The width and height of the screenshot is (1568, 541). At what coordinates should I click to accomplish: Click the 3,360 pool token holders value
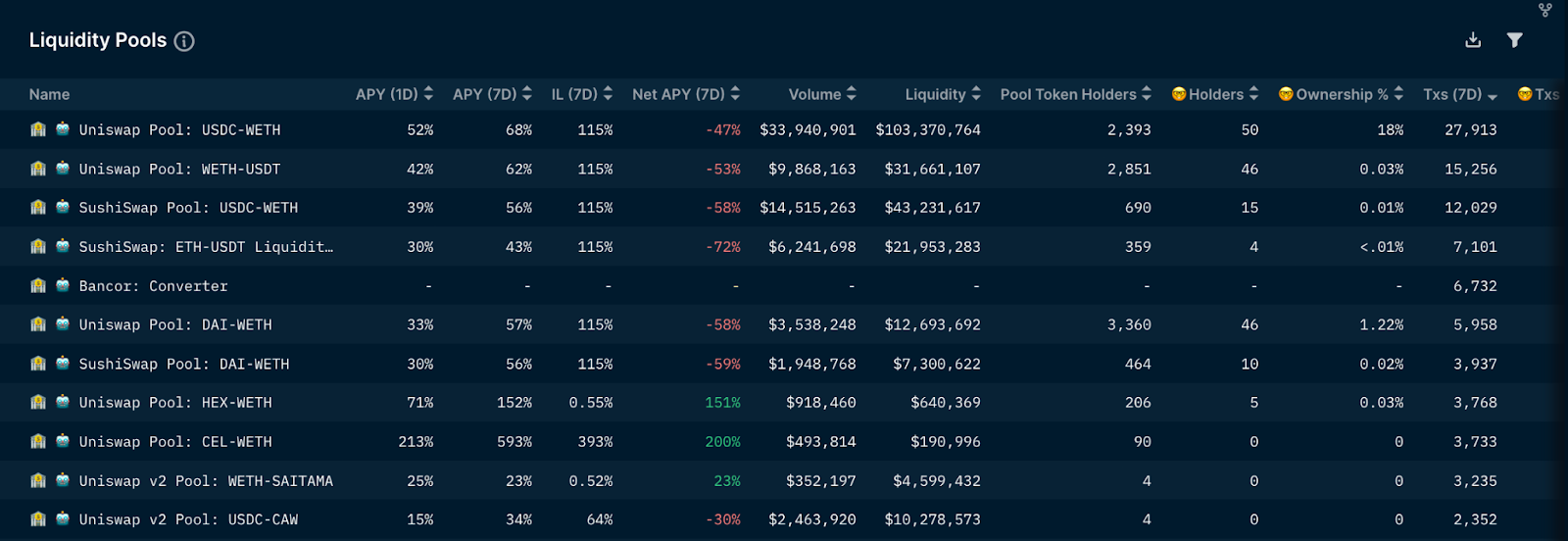pos(1129,324)
